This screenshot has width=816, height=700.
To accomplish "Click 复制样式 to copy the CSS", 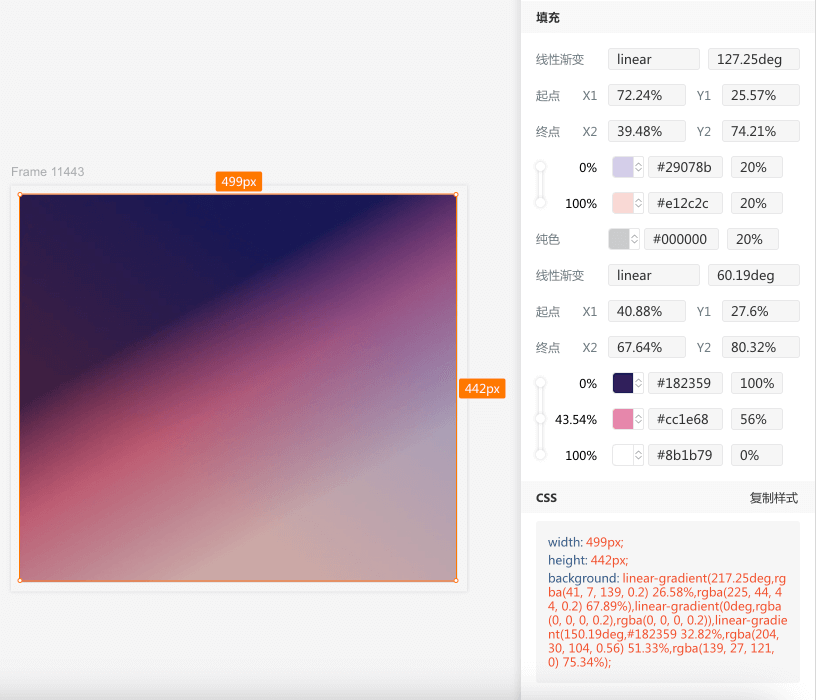I will [770, 497].
